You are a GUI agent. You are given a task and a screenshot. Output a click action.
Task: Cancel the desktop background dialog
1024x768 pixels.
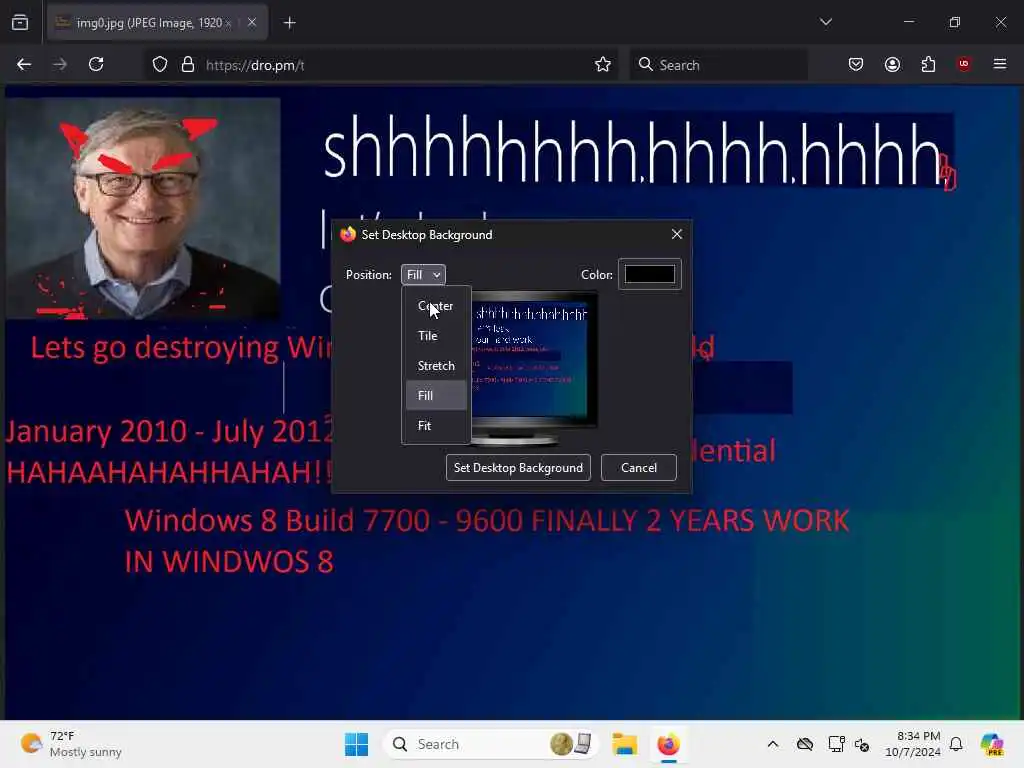point(639,468)
